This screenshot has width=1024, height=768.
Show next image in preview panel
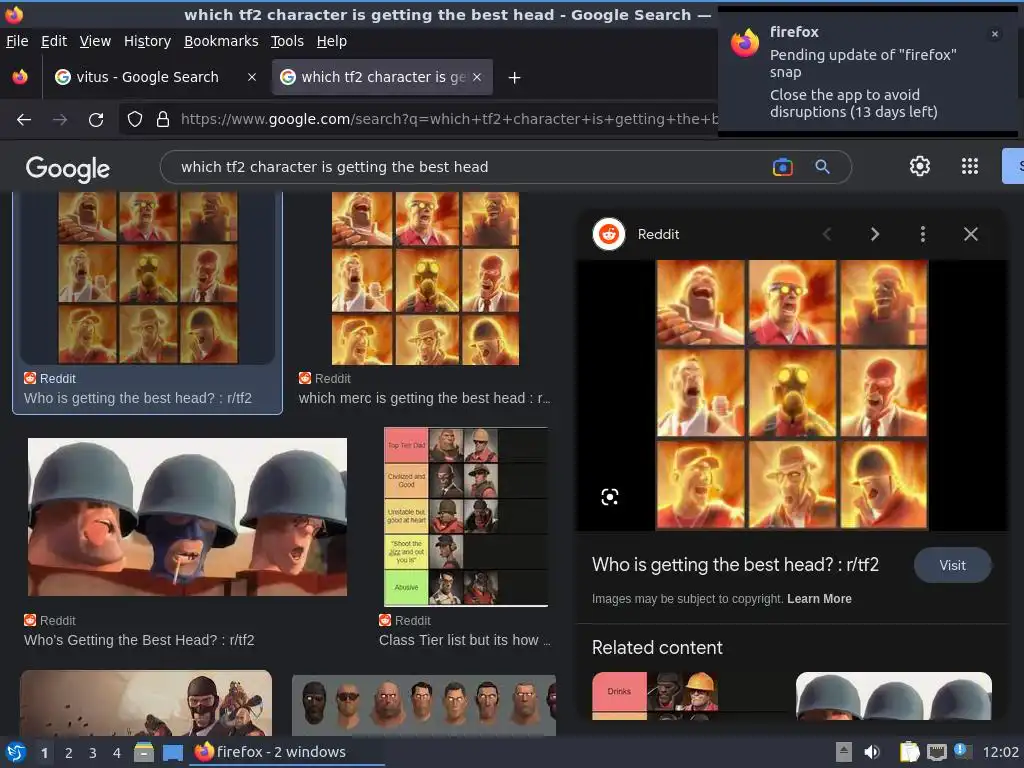pos(874,234)
